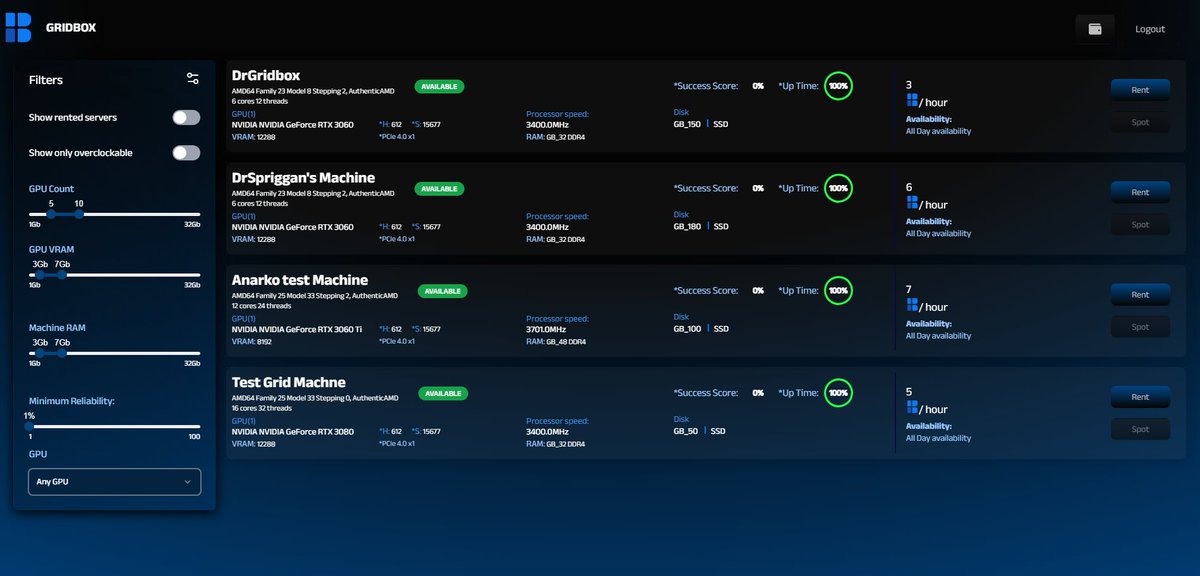Click the AVAILABLE badge for DrGridbox

pyautogui.click(x=439, y=87)
